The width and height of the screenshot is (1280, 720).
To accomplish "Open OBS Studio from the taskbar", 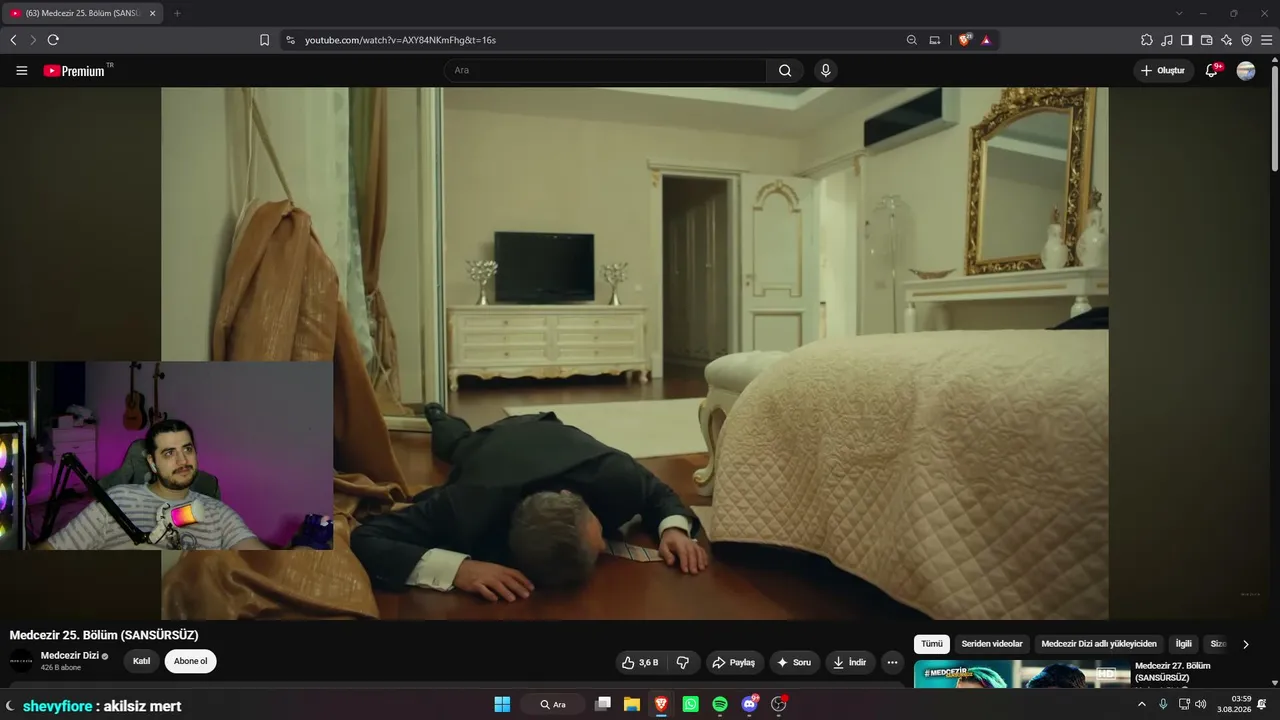I will coord(779,704).
